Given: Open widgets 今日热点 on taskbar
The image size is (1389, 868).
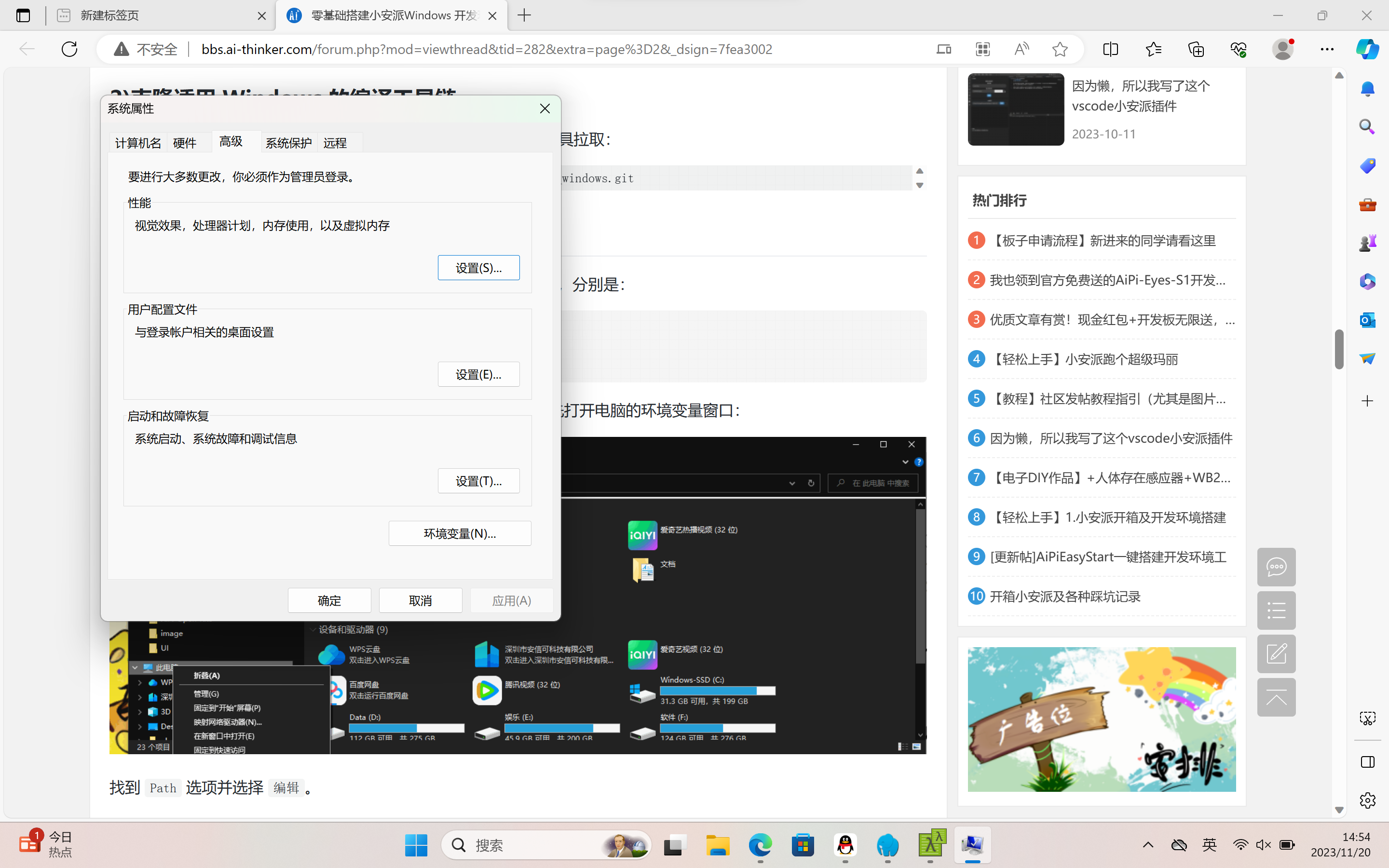Looking at the screenshot, I should (45, 844).
